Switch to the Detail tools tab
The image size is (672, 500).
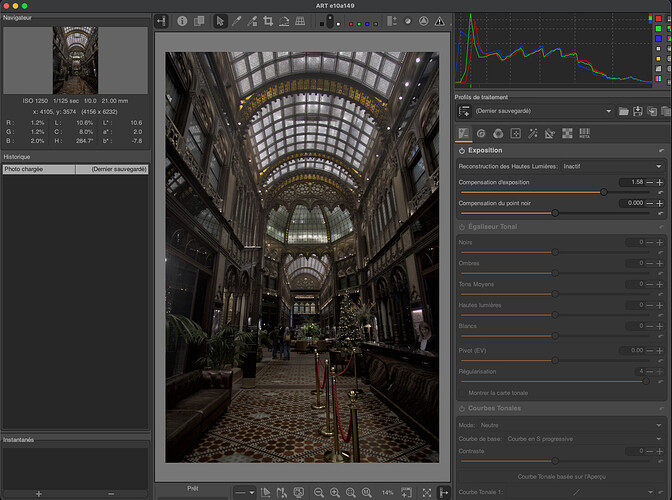pos(481,133)
